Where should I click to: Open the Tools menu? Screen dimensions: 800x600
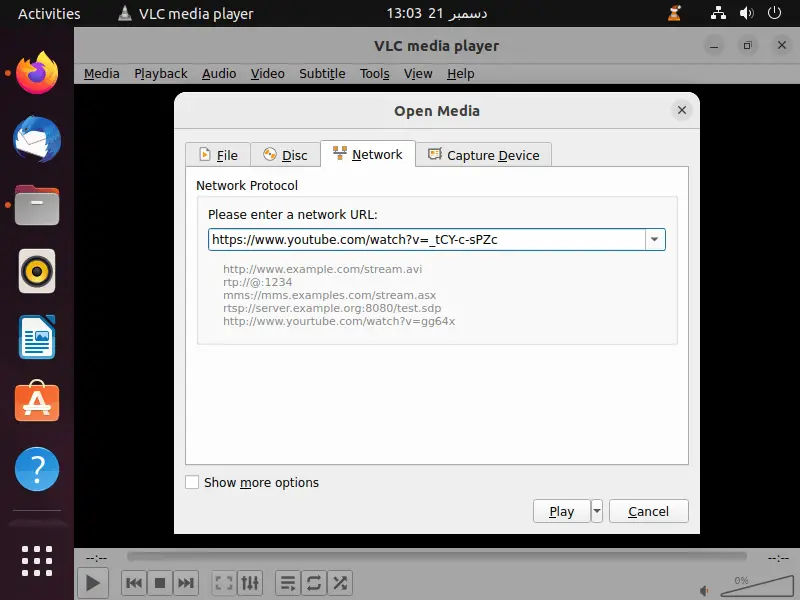click(x=374, y=73)
